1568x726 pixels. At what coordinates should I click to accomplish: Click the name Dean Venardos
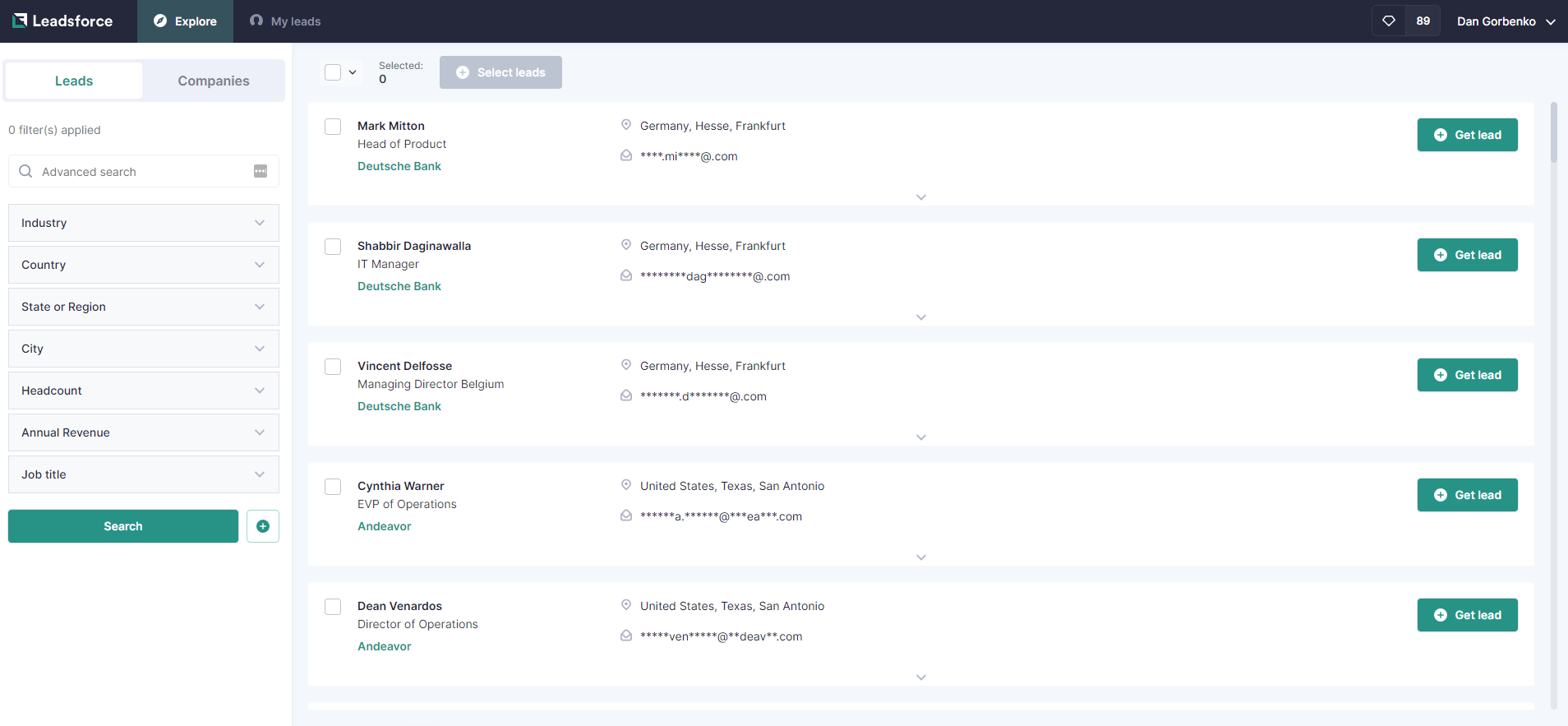[399, 606]
